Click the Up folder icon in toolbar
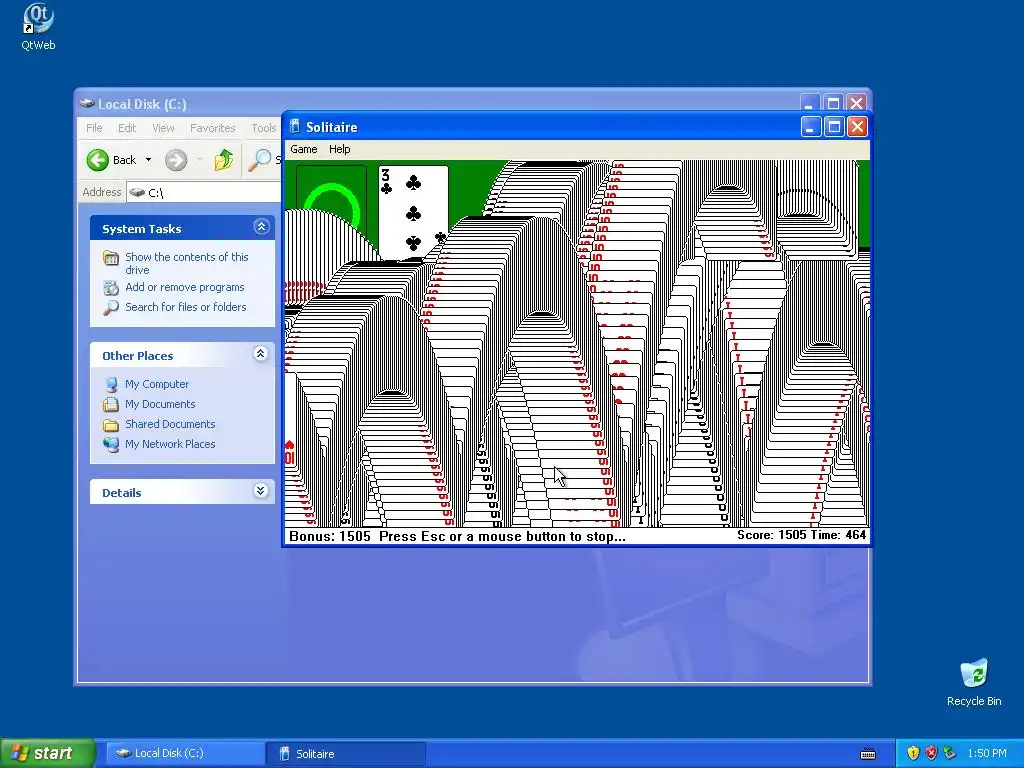This screenshot has width=1024, height=768. [x=224, y=160]
